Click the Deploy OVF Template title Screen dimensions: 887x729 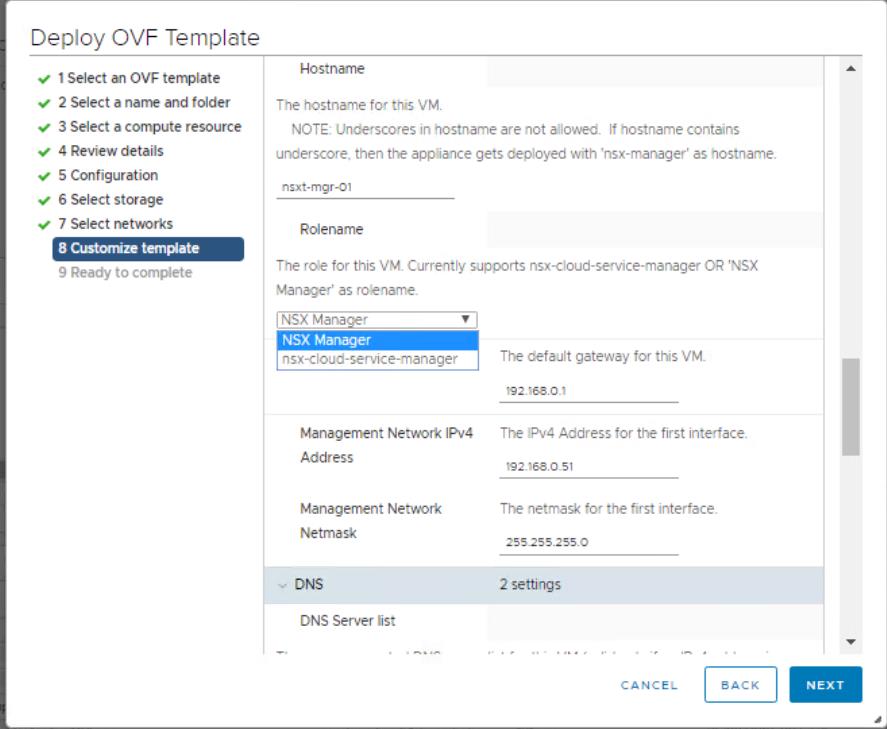(145, 38)
